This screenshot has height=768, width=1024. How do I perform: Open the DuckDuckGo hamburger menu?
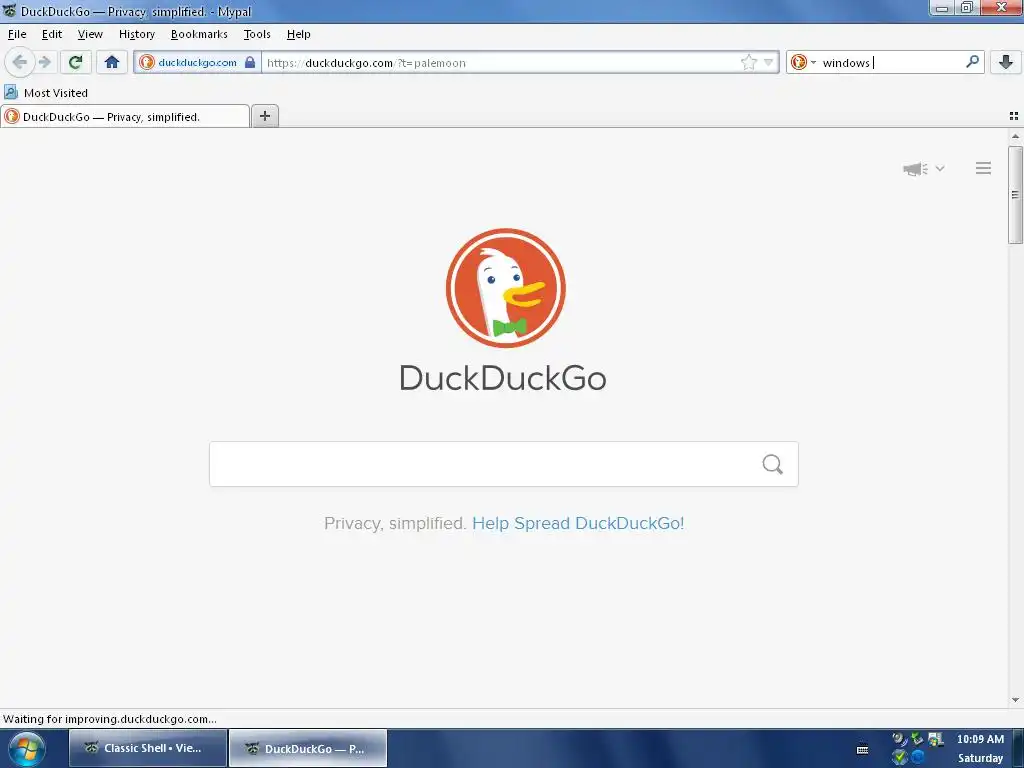click(x=984, y=168)
